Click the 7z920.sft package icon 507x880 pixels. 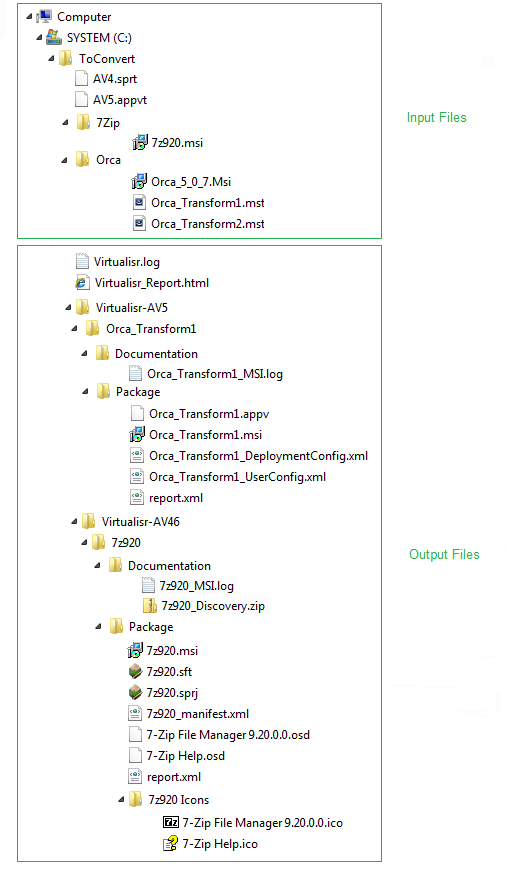pos(135,671)
